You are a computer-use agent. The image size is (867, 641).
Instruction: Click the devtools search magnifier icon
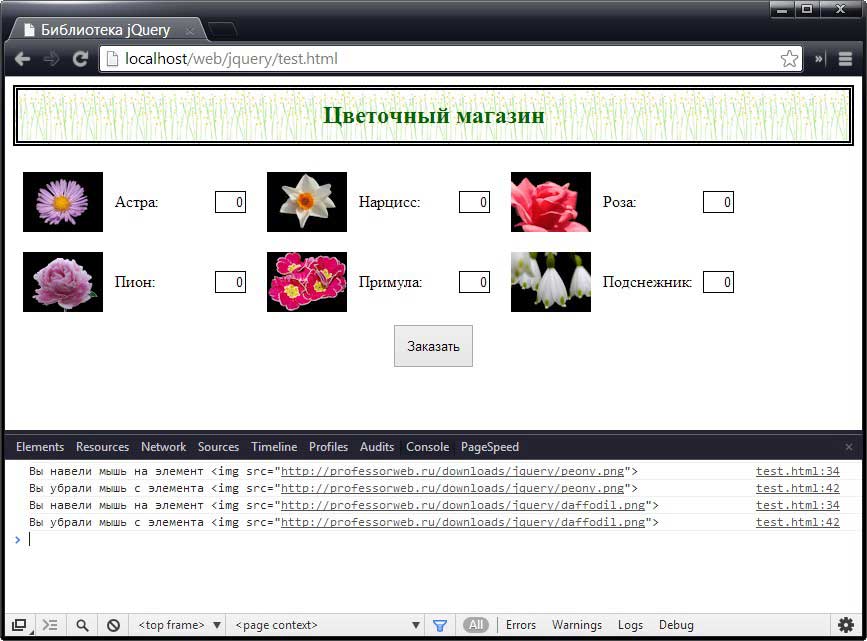pyautogui.click(x=82, y=626)
